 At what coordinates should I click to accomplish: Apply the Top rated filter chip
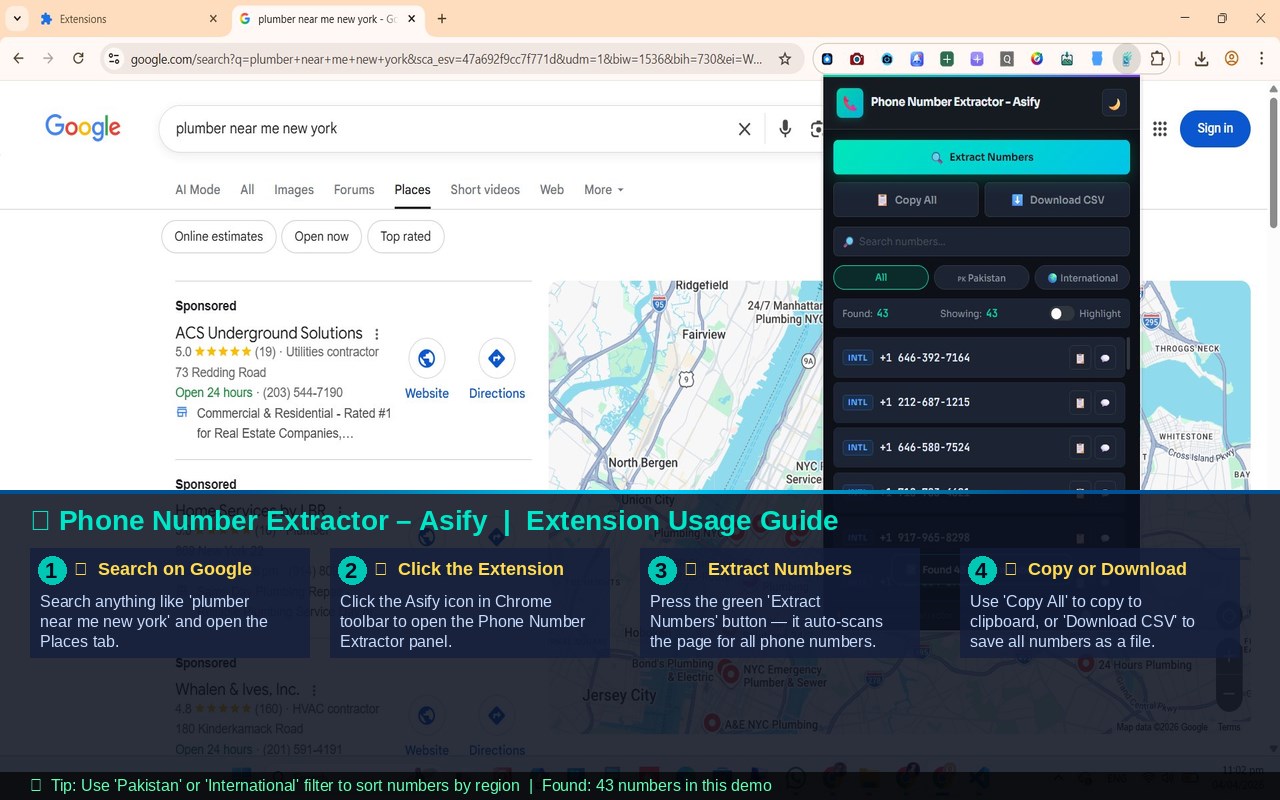coord(406,237)
